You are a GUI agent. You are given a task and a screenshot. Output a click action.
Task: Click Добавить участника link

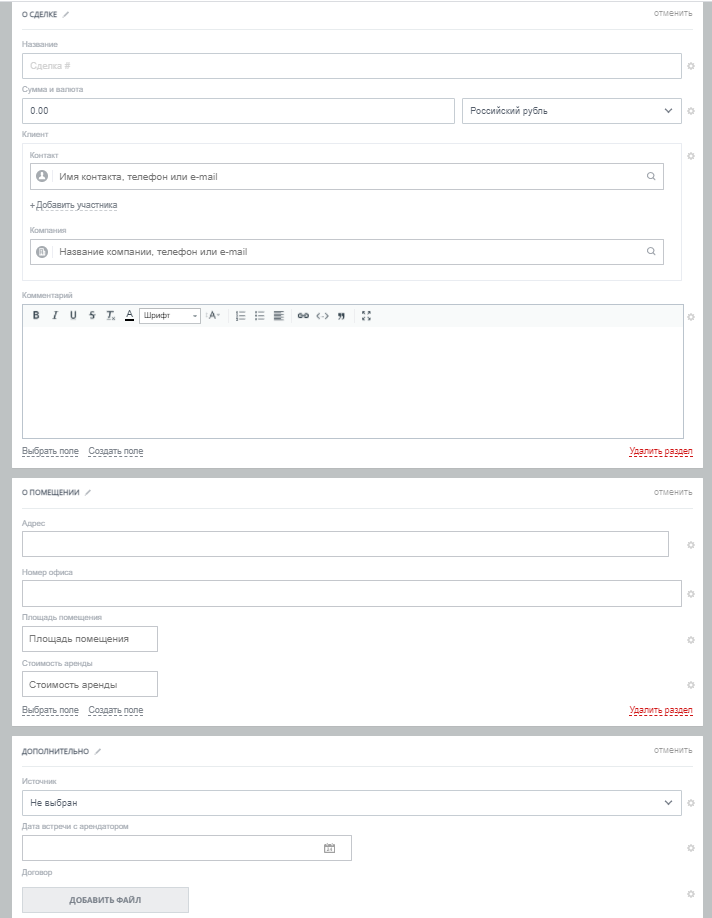76,206
